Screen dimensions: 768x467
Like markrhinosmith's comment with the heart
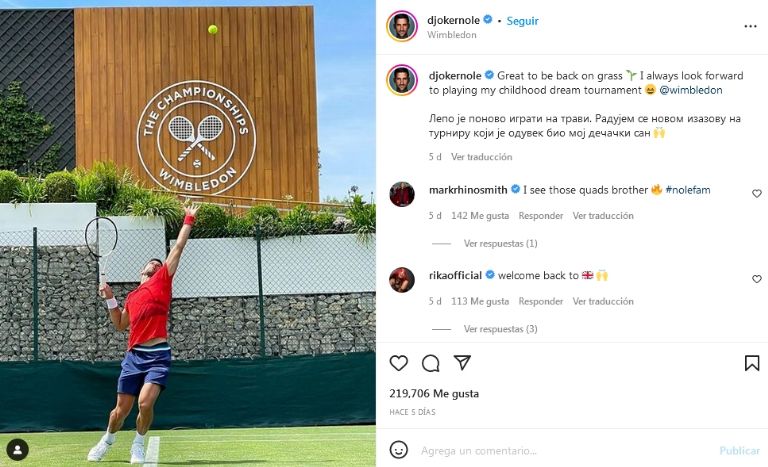tap(757, 194)
